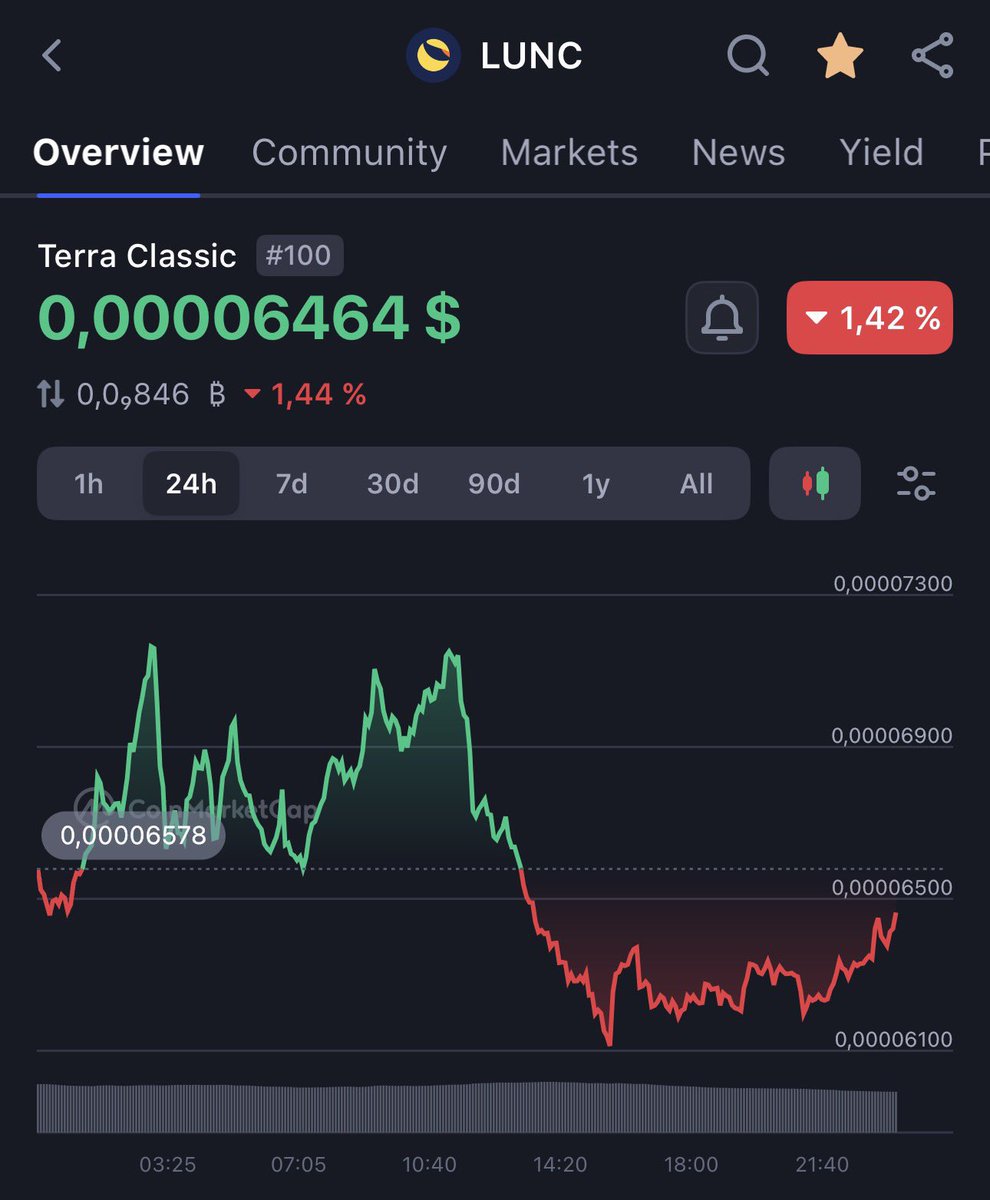Go to the News tab

coord(738,153)
